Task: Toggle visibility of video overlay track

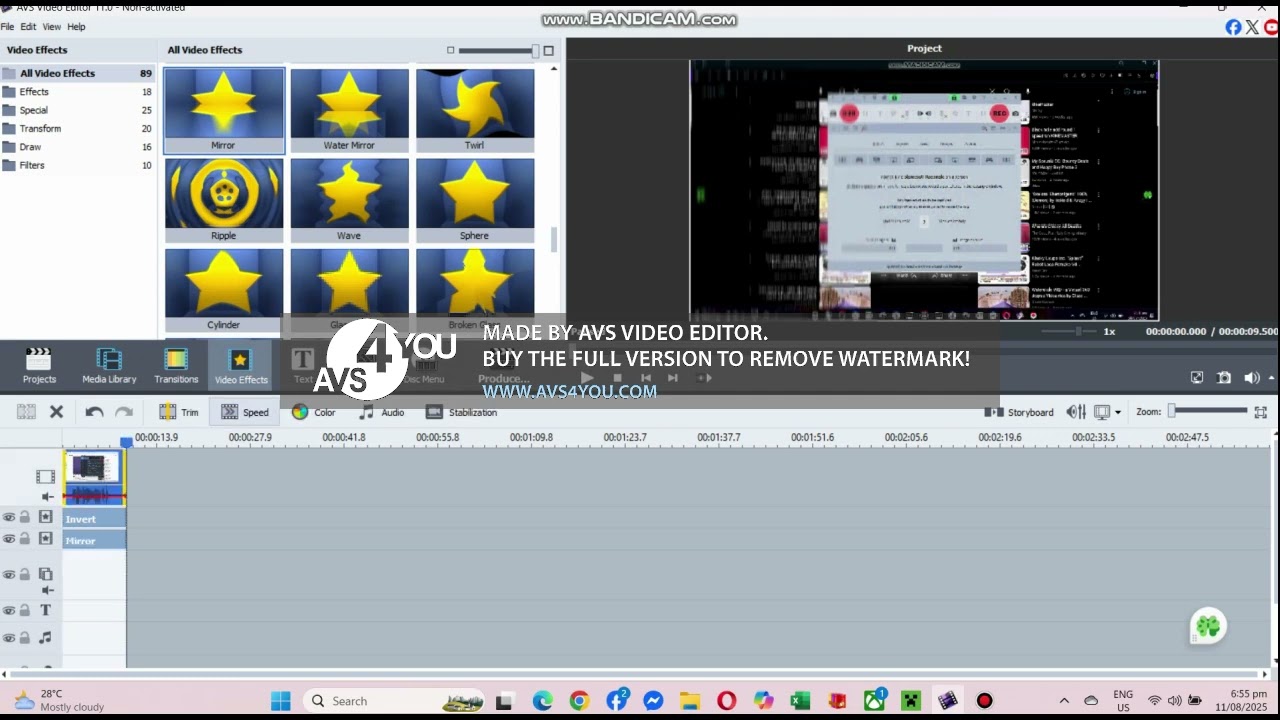Action: 8,575
